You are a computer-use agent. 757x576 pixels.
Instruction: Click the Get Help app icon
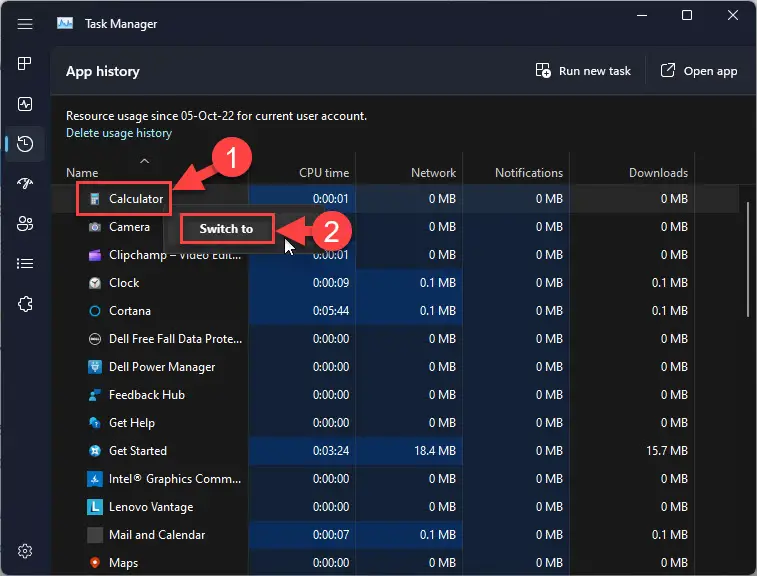(x=95, y=423)
